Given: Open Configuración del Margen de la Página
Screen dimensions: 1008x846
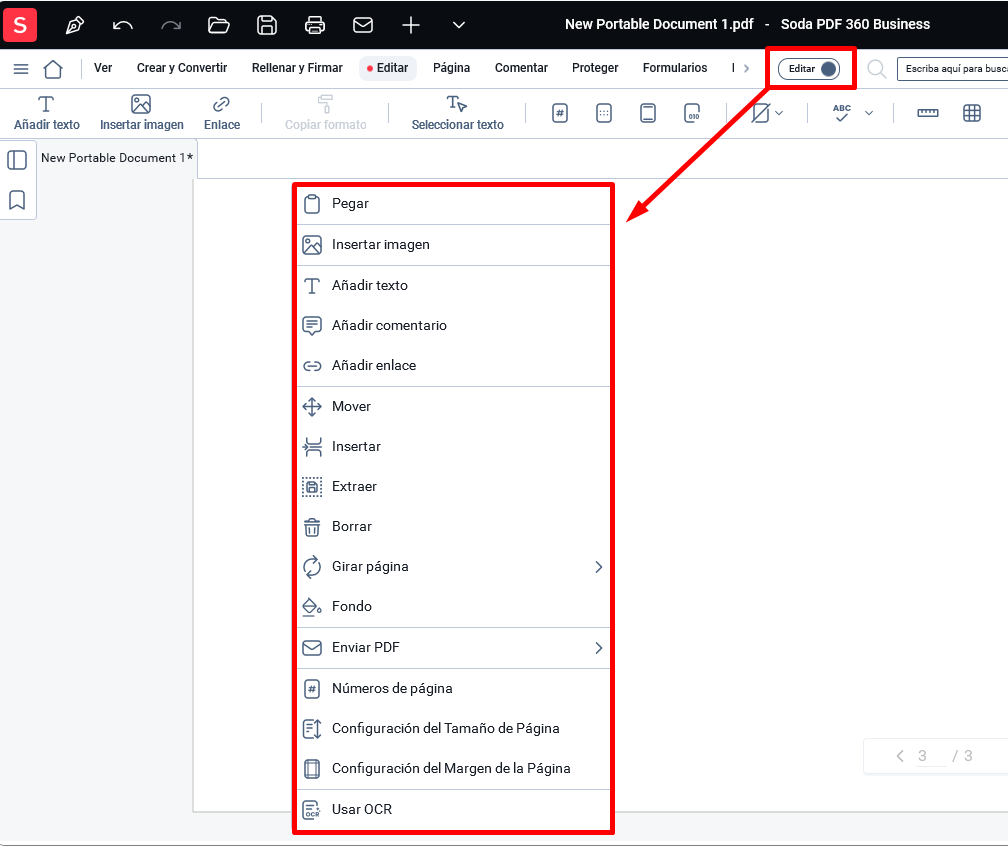Looking at the screenshot, I should pos(453,768).
